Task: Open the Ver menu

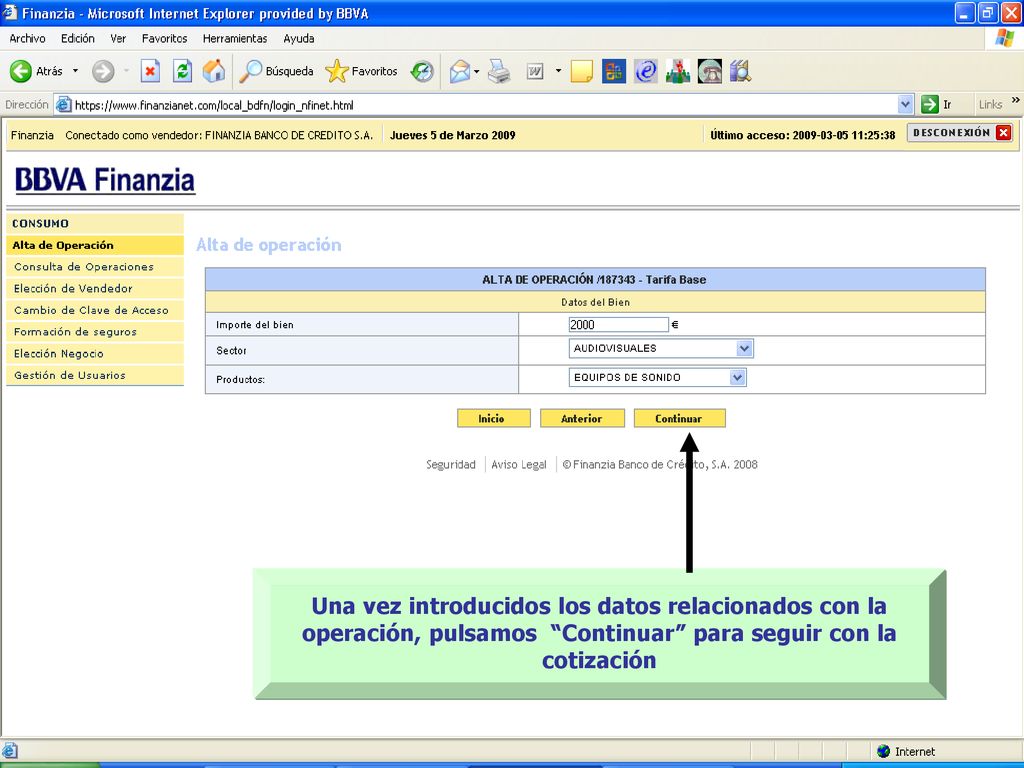Action: click(x=118, y=39)
